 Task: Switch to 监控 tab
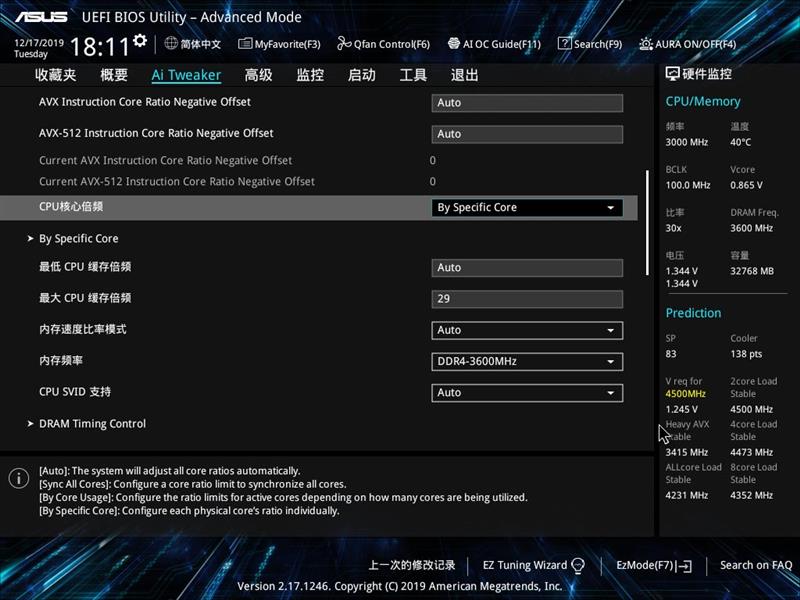(x=310, y=75)
